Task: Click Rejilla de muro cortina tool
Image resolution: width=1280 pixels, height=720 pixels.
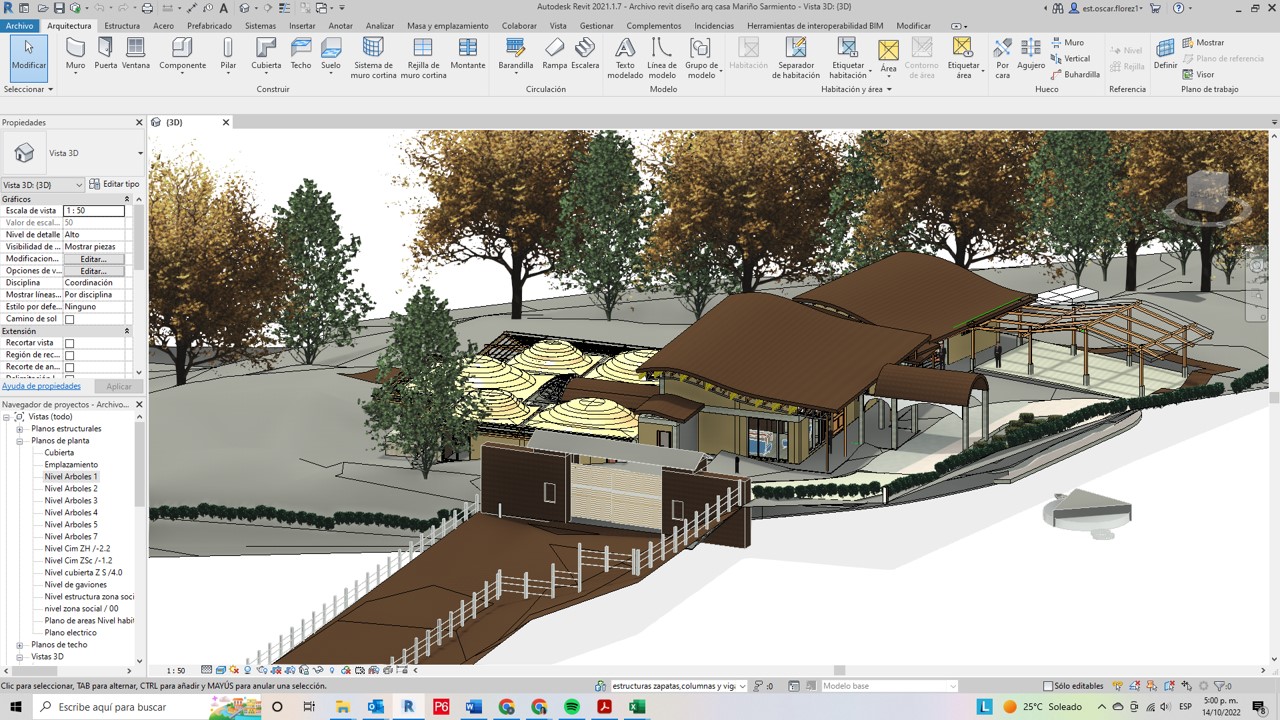Action: click(423, 58)
